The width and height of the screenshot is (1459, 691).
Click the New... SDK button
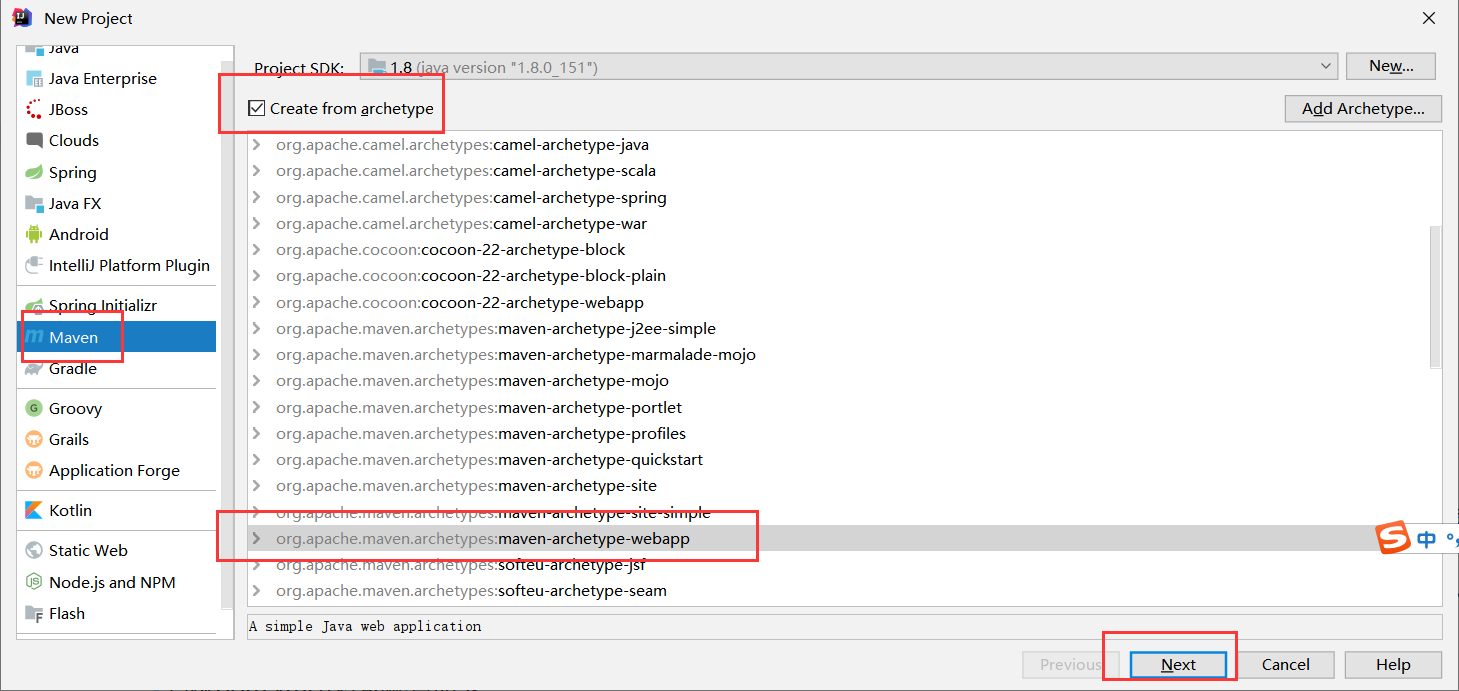click(1391, 66)
